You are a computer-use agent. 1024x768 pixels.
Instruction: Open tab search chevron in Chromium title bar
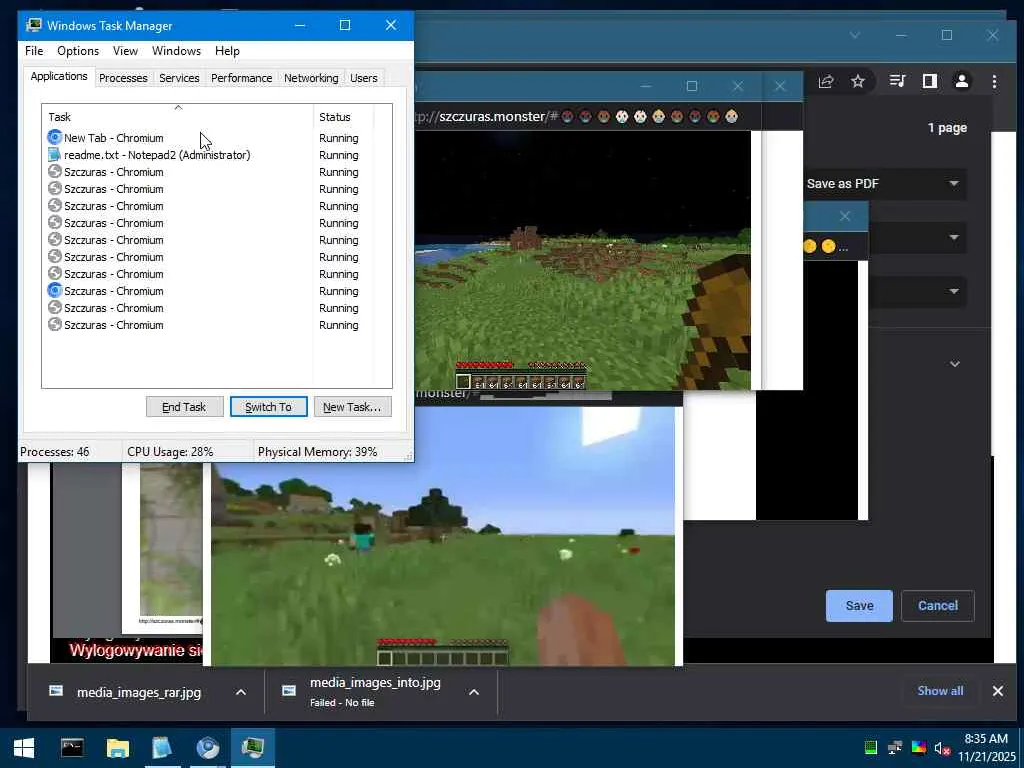tap(855, 35)
